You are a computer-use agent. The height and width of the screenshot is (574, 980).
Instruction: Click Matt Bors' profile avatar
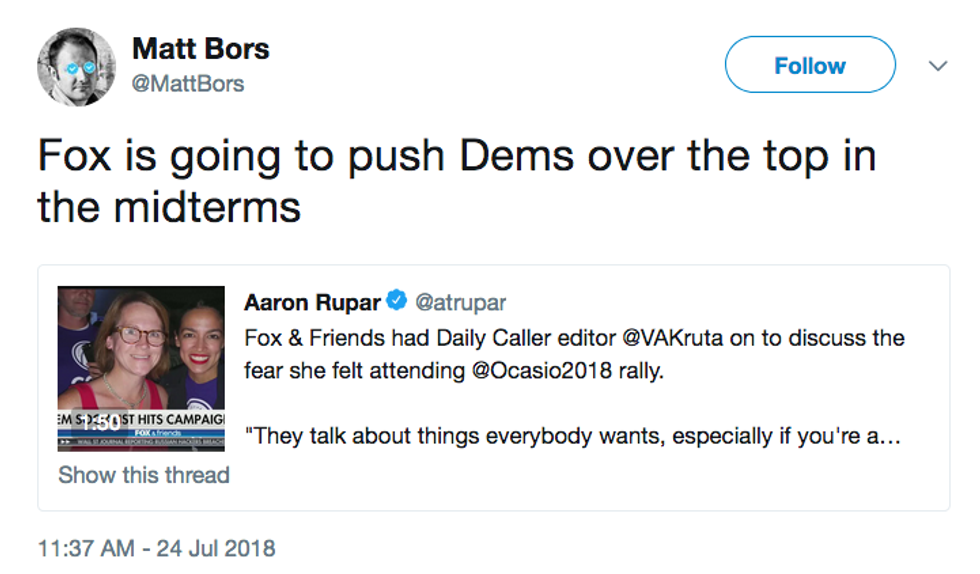point(76,67)
